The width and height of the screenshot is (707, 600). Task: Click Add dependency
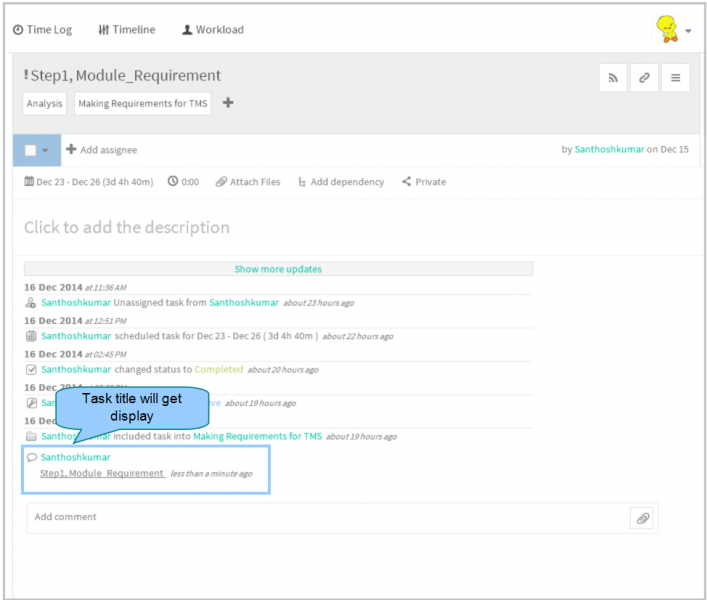click(x=341, y=182)
